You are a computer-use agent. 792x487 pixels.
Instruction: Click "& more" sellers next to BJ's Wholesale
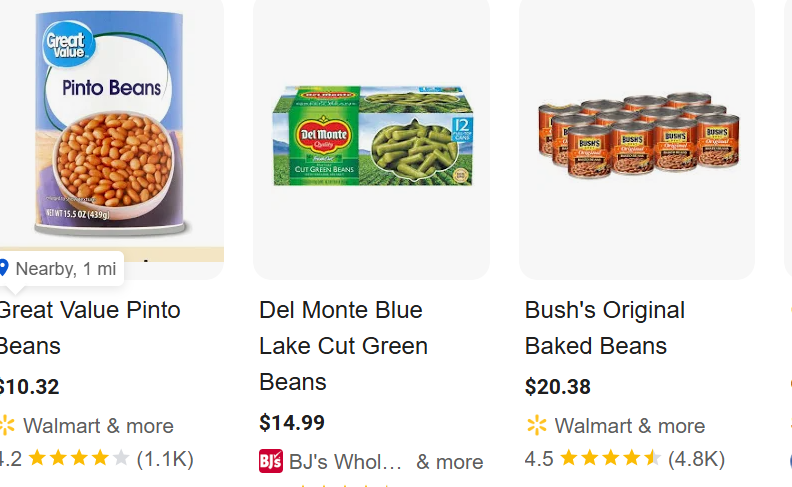[x=450, y=462]
